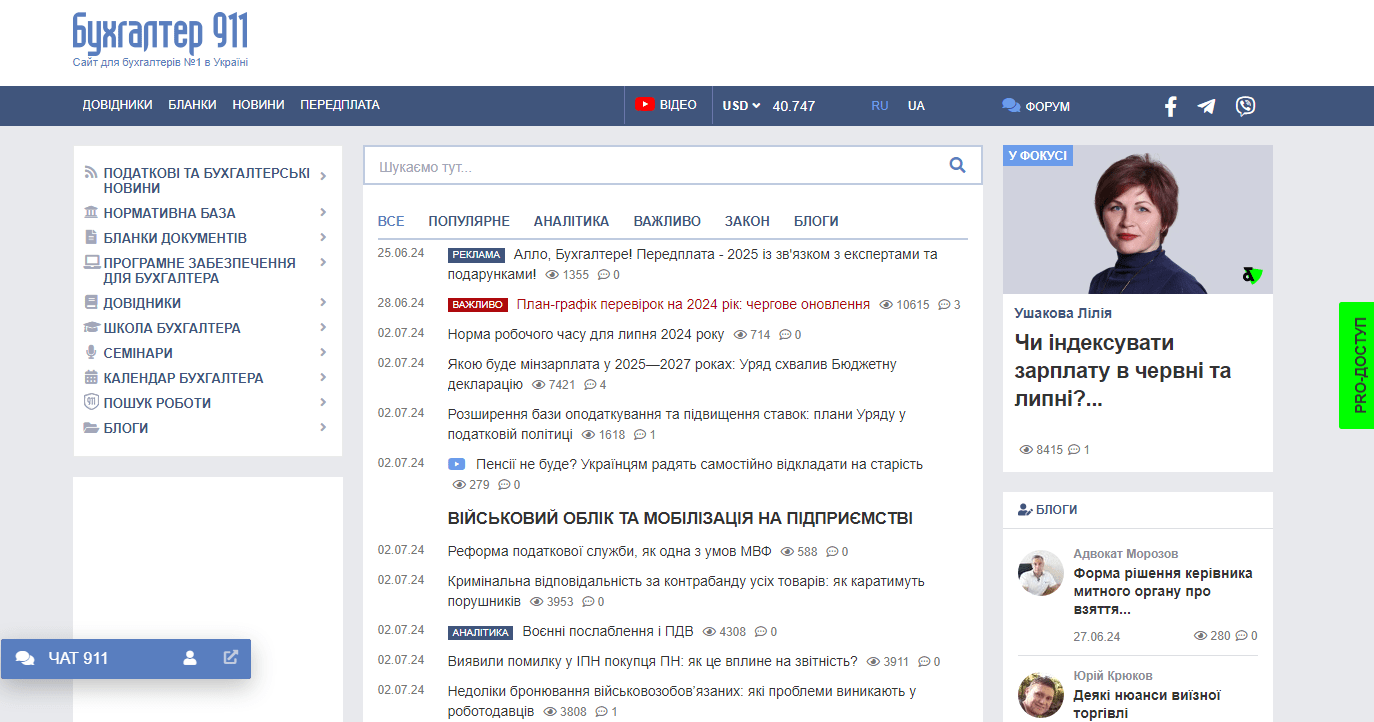Viewport: 1374px width, 722px height.
Task: Switch language to RU
Action: (x=880, y=105)
